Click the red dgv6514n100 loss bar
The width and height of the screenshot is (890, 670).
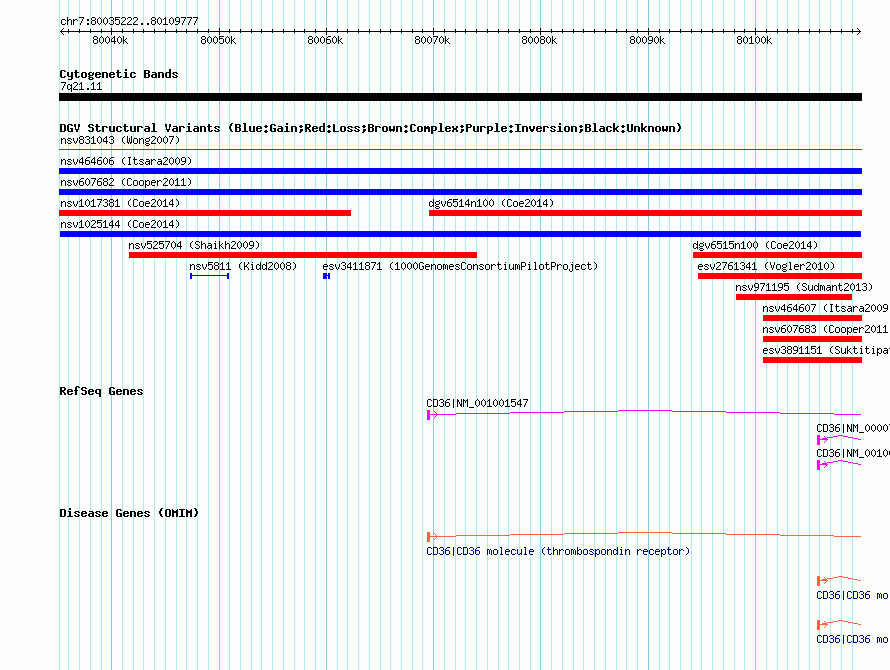tap(645, 213)
